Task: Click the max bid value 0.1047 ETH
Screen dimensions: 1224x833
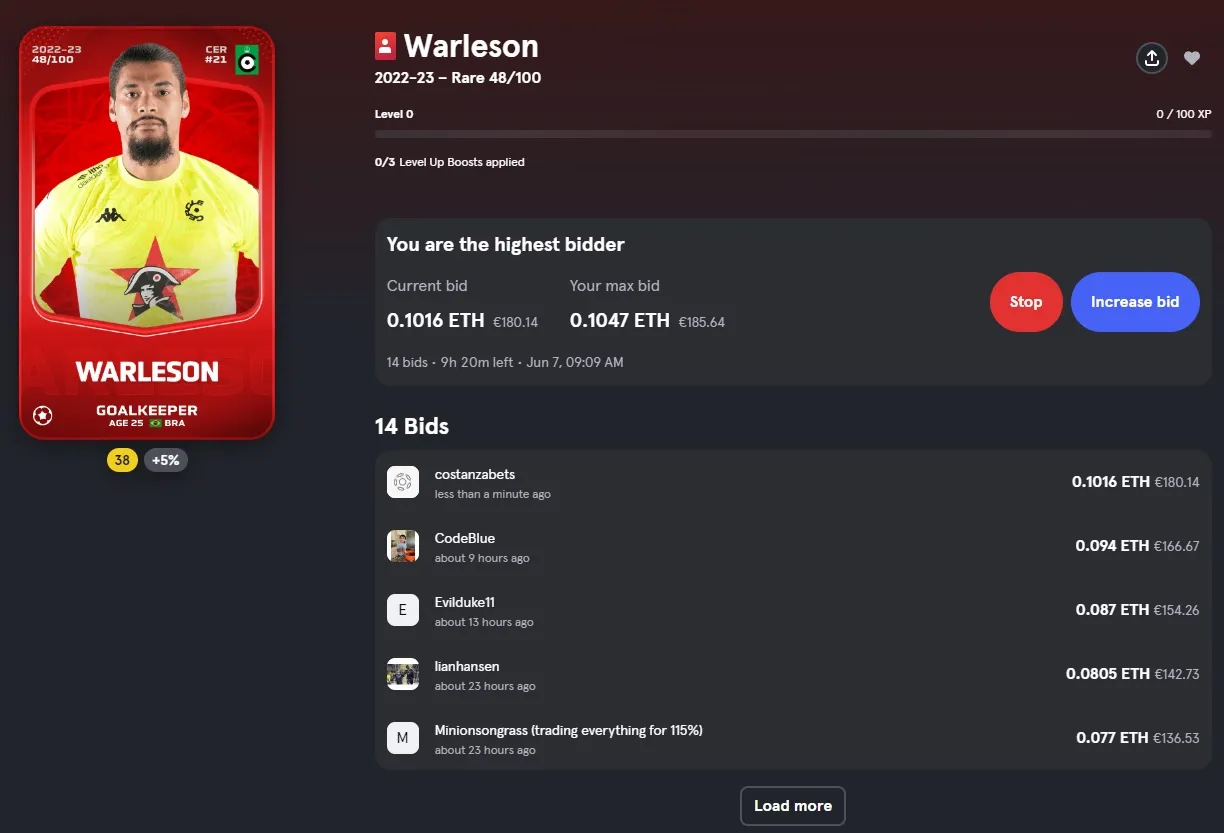Action: tap(620, 321)
